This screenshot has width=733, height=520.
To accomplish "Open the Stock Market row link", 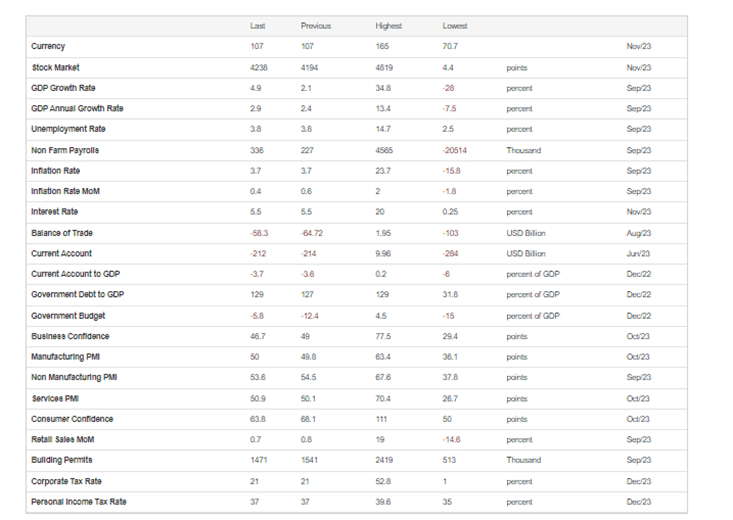I will pos(56,68).
